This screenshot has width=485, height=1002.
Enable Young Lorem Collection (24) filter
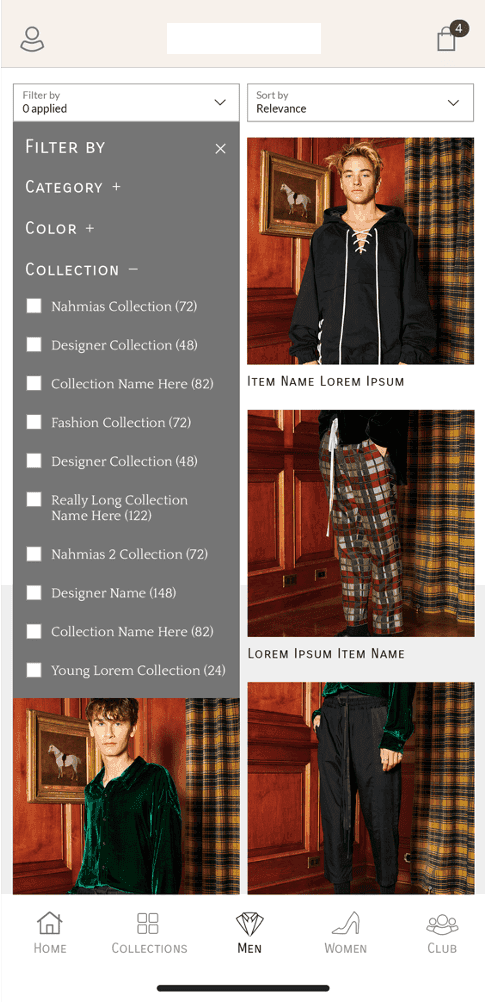pyautogui.click(x=34, y=670)
